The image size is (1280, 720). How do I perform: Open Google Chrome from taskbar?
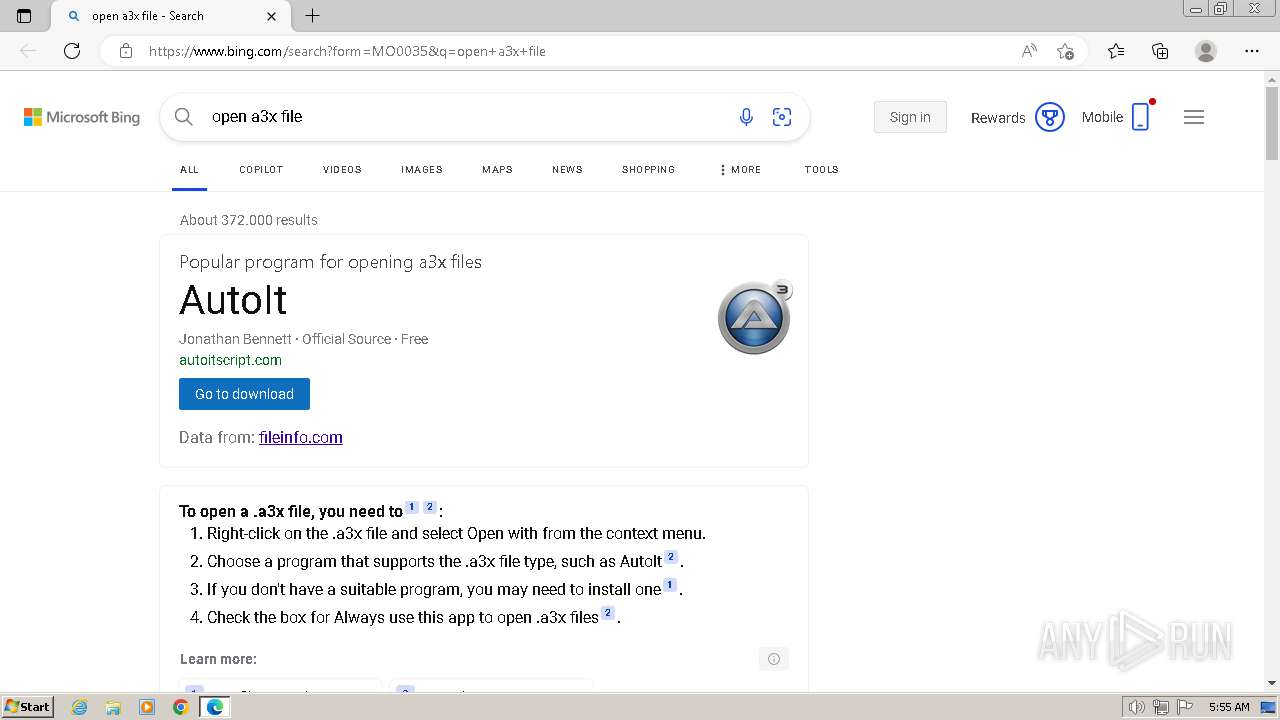[x=181, y=707]
